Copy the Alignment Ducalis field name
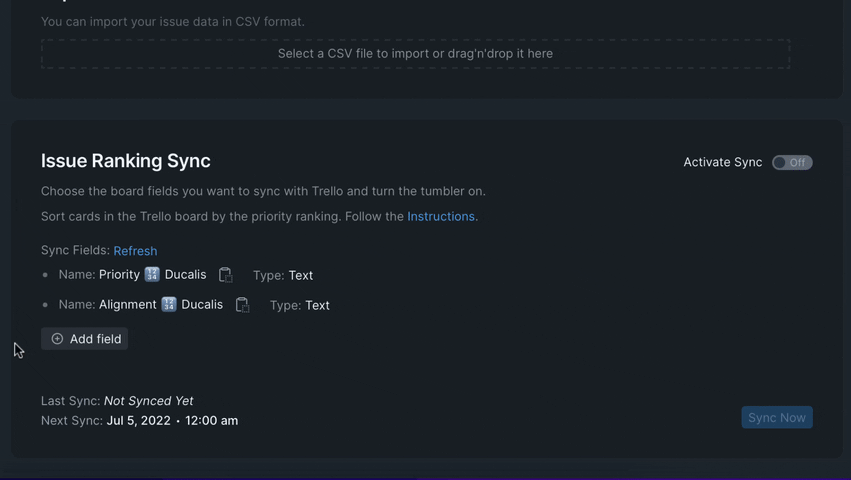Viewport: 851px width, 480px height. (242, 305)
